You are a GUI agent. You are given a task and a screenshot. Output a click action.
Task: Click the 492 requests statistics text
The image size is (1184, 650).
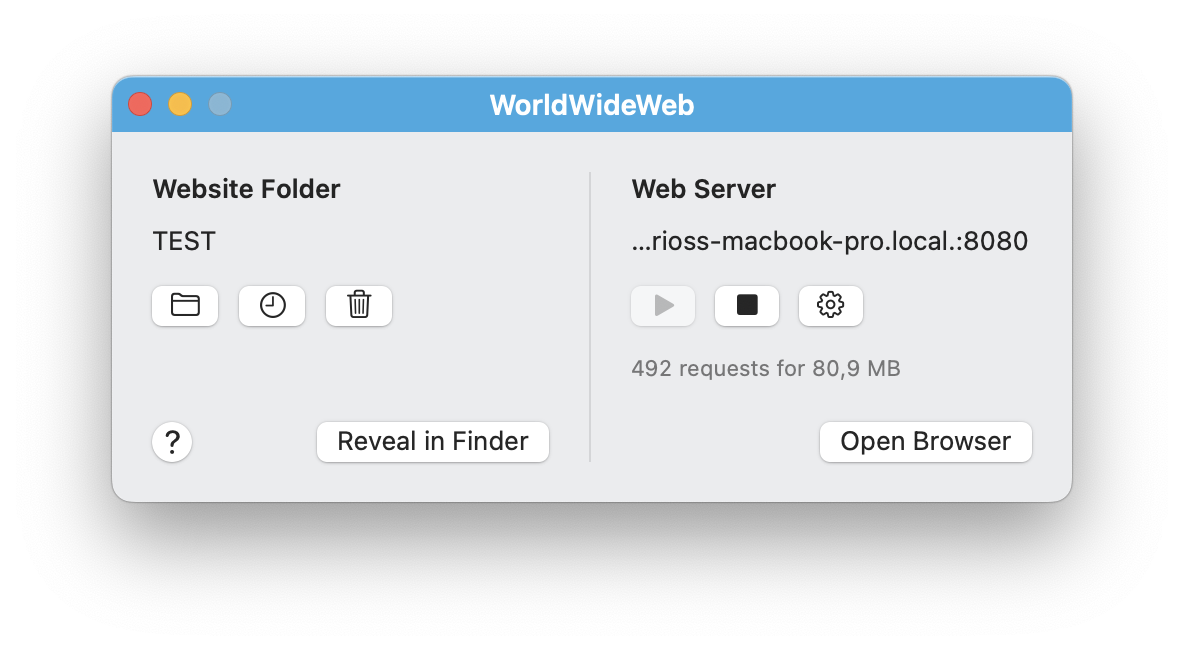766,369
